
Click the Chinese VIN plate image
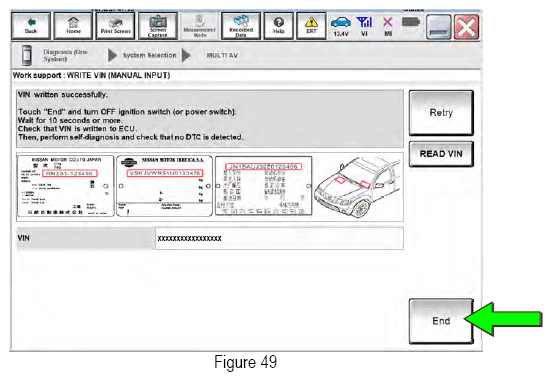coord(263,186)
